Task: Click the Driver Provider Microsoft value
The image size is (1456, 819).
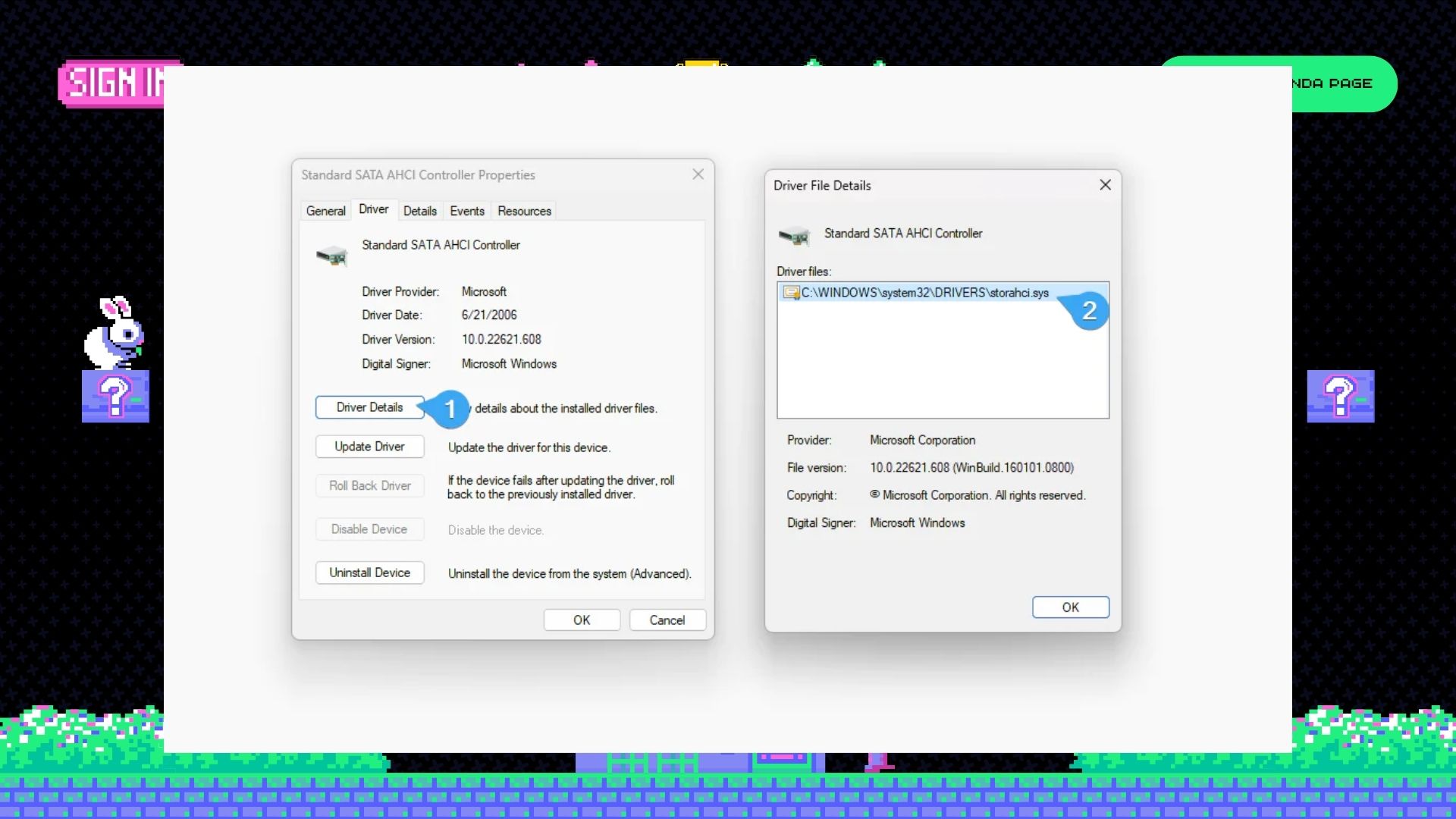Action: click(484, 292)
